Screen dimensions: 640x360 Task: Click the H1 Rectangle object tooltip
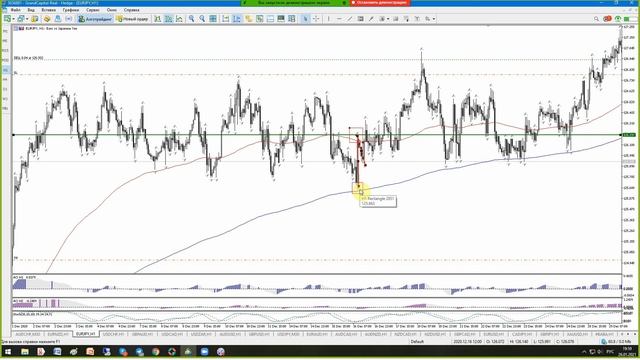pos(378,201)
